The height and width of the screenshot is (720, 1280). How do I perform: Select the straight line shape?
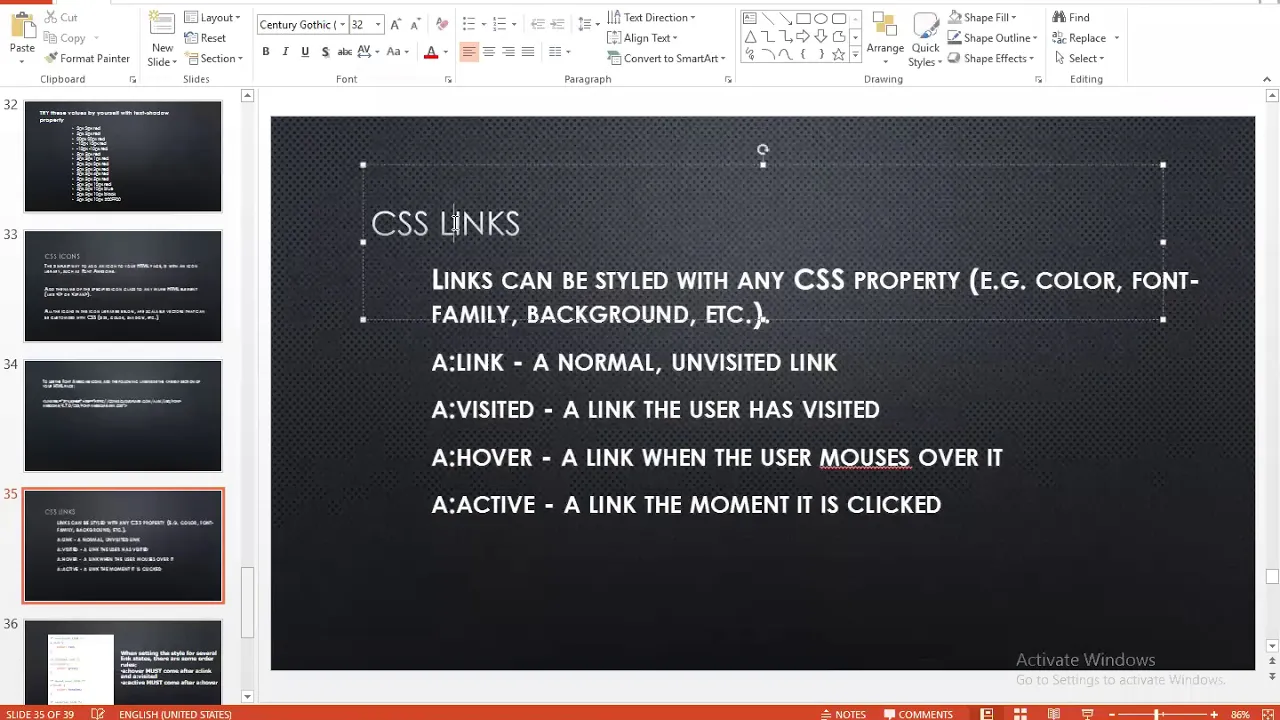click(767, 19)
